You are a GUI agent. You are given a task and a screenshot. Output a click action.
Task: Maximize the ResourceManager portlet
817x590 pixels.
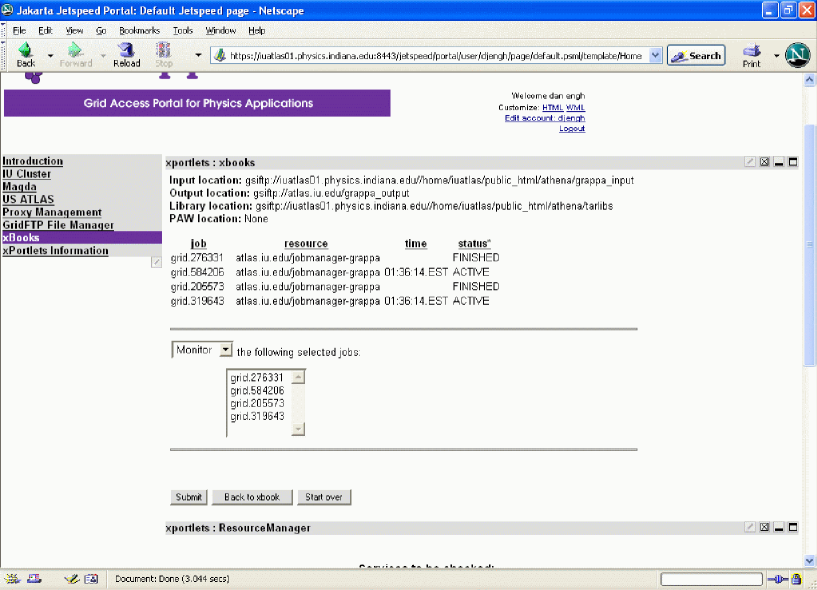793,527
